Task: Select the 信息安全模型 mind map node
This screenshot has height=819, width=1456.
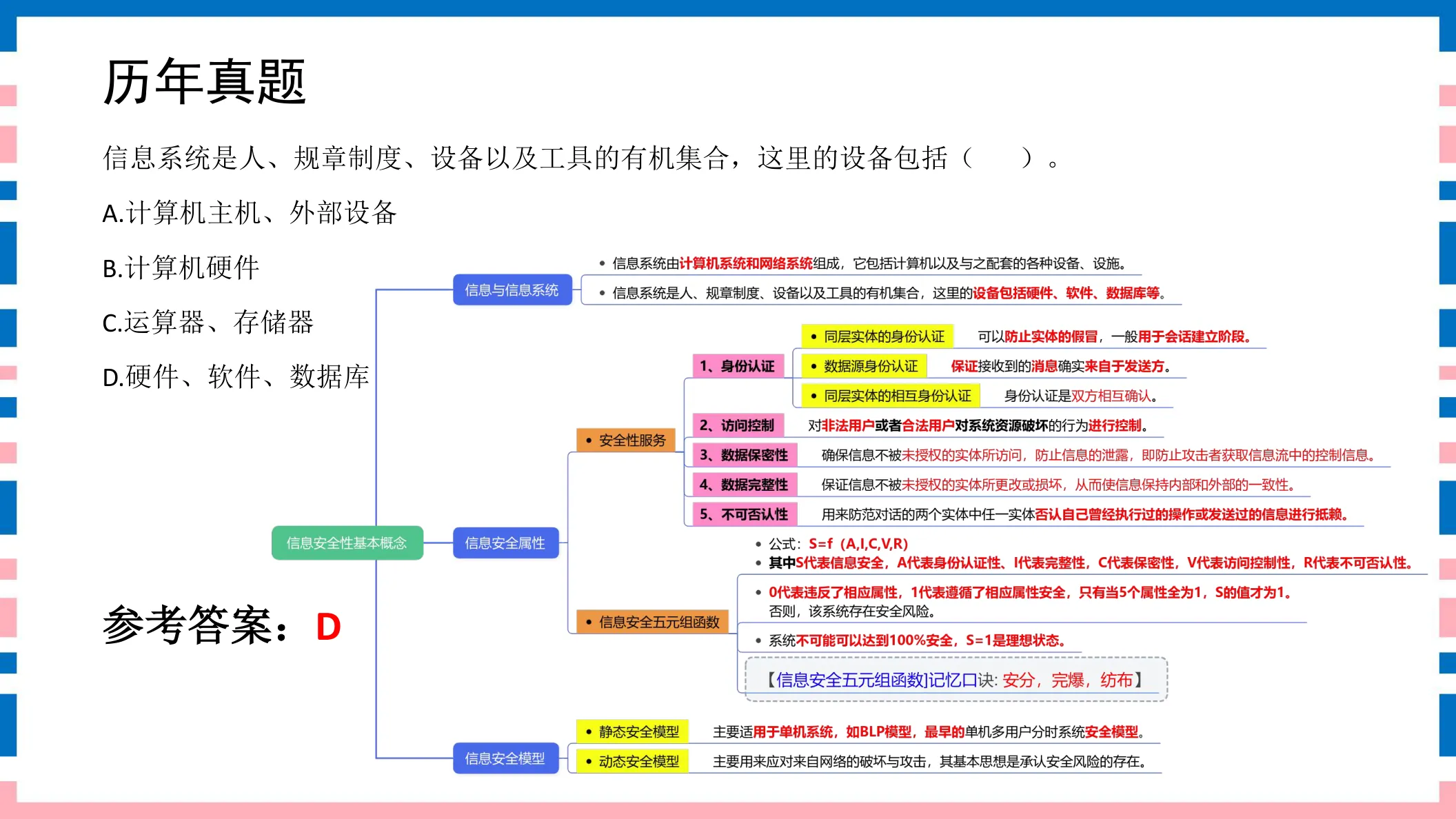Action: coord(505,758)
